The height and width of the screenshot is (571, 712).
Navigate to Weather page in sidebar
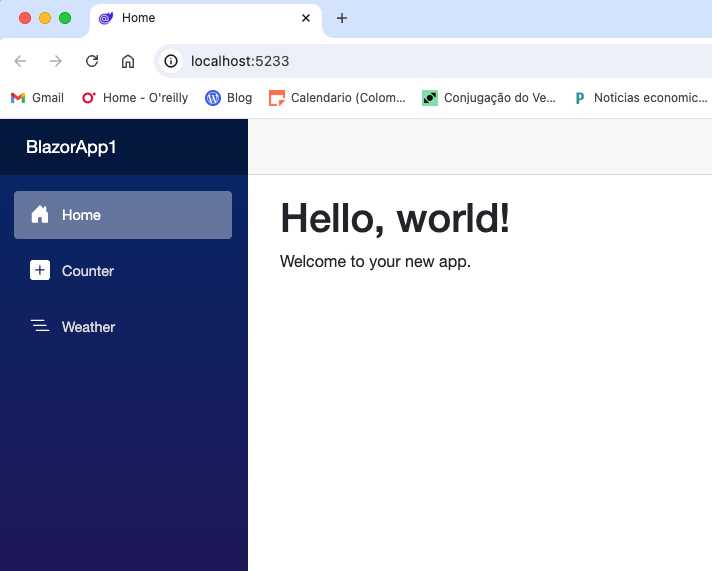point(89,327)
